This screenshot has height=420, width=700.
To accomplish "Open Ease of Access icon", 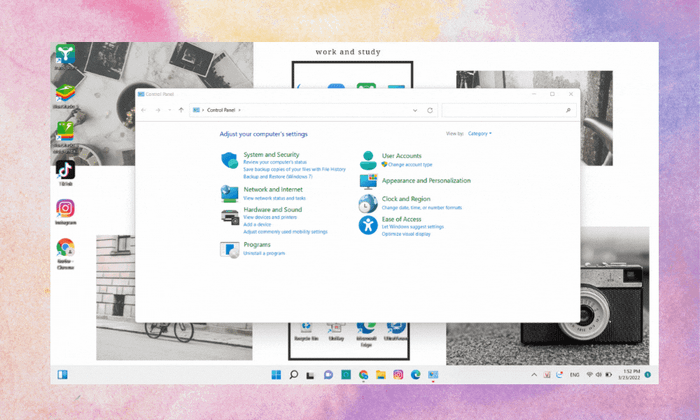I will (368, 225).
